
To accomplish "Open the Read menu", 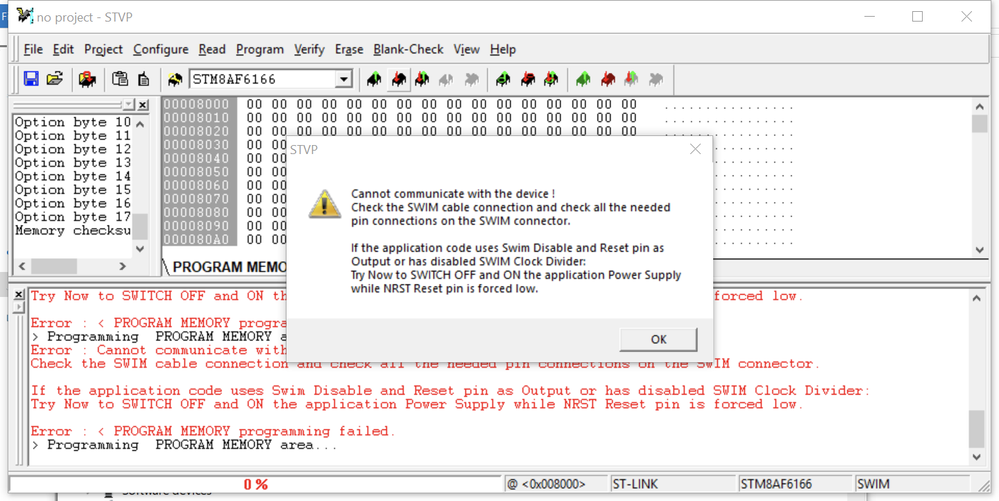I will 212,49.
